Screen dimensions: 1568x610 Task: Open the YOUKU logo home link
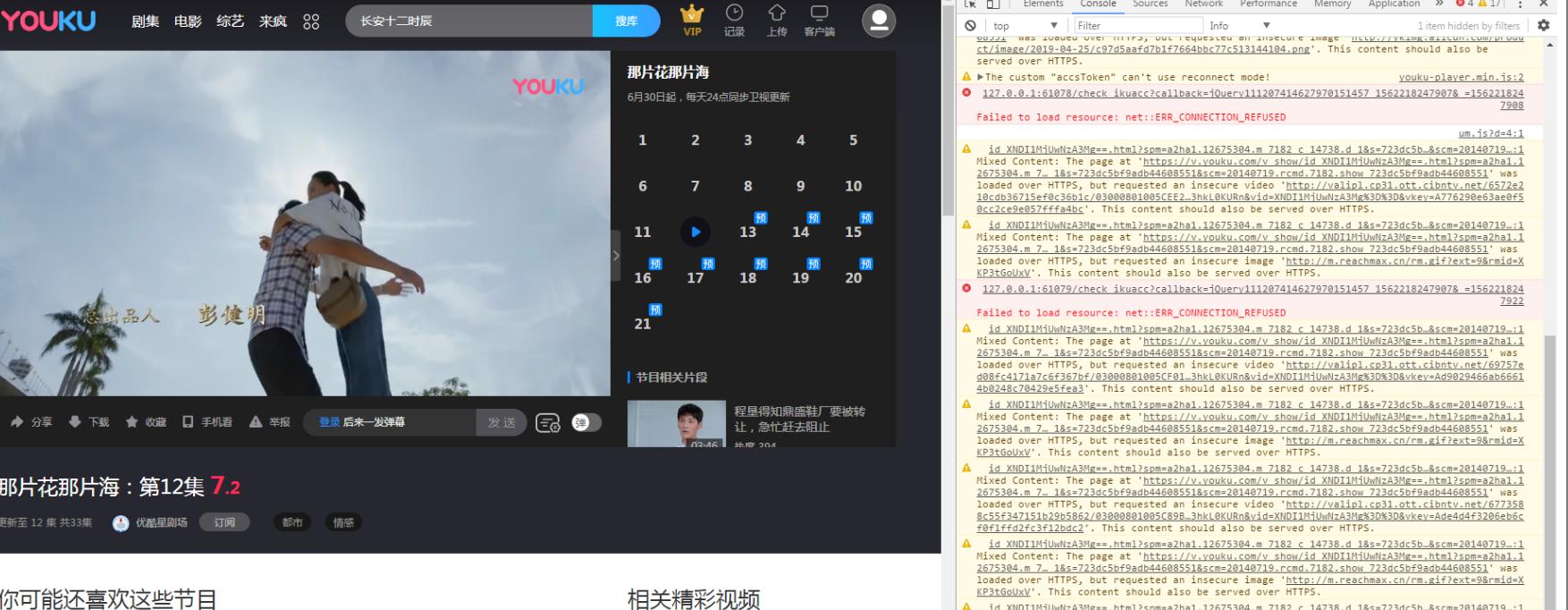pos(47,20)
